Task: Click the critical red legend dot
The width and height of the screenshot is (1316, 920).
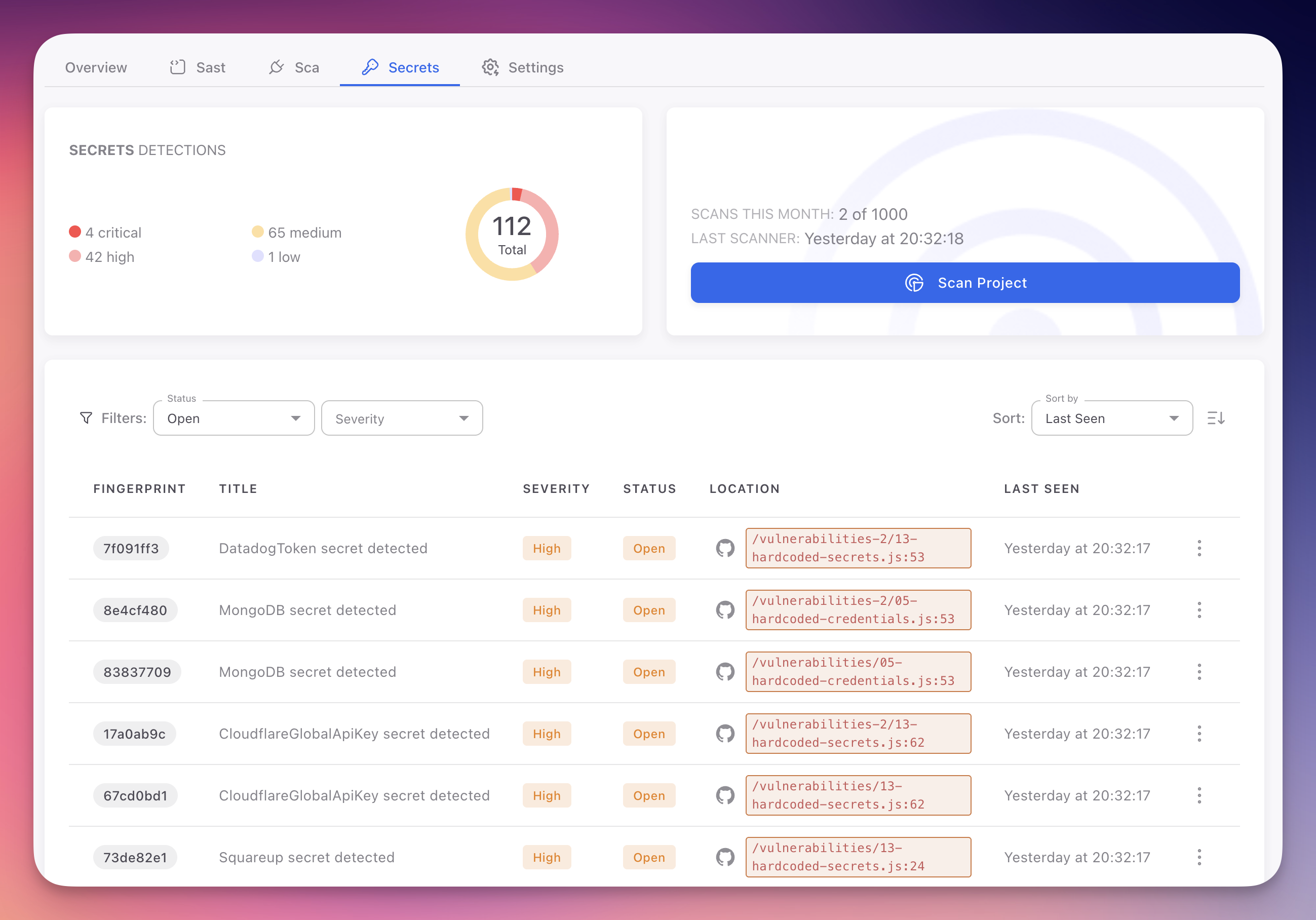Action: [x=75, y=232]
